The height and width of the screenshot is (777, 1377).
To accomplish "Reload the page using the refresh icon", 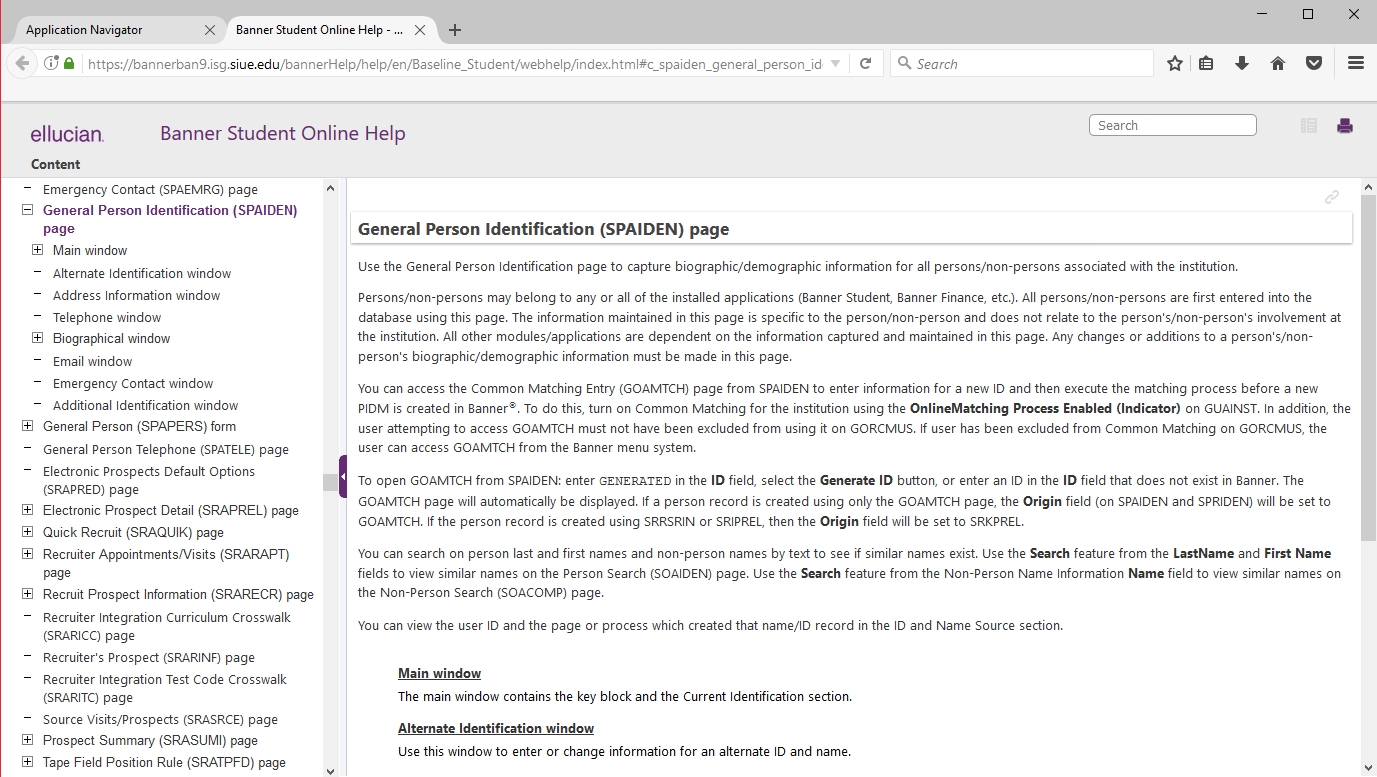I will click(x=865, y=64).
